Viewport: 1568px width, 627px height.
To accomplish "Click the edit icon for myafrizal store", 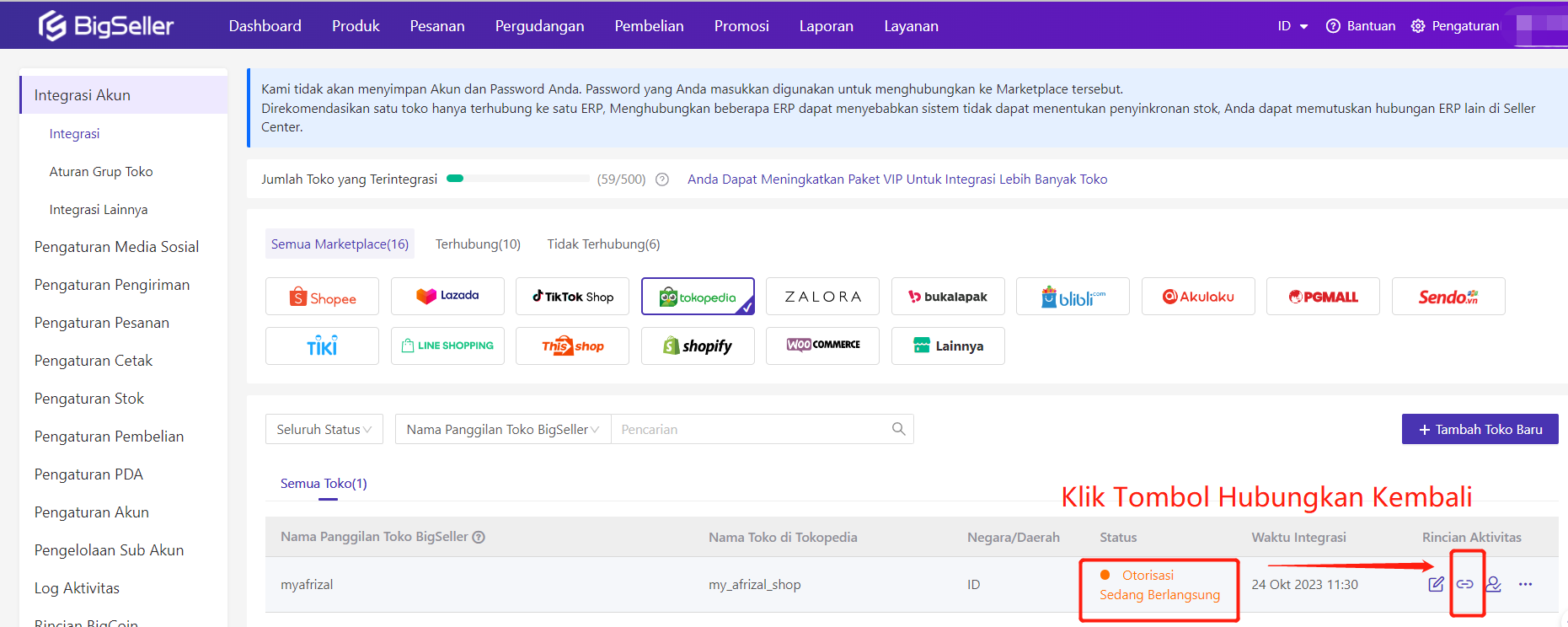I will pyautogui.click(x=1436, y=584).
